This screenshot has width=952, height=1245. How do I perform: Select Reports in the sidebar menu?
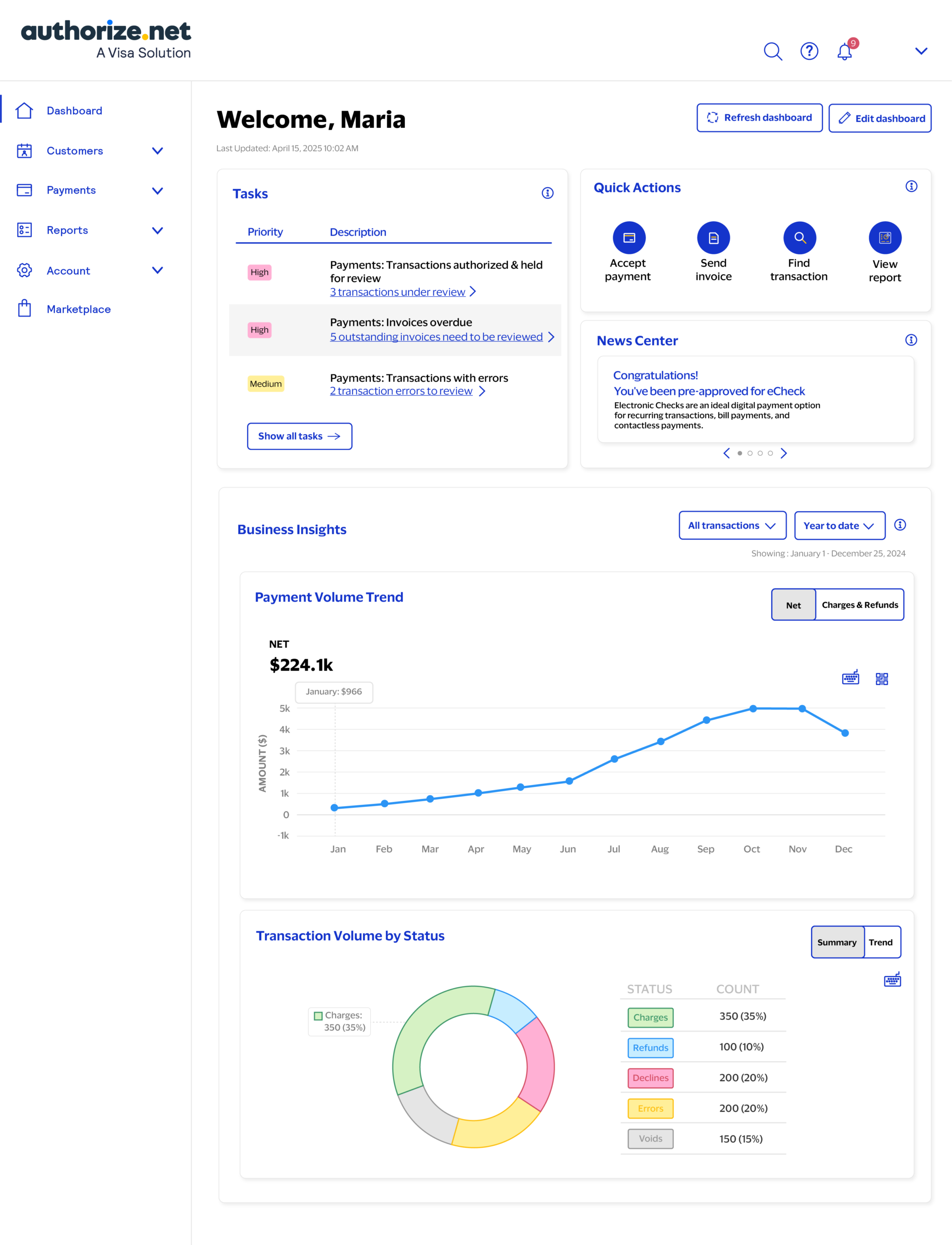(x=67, y=230)
